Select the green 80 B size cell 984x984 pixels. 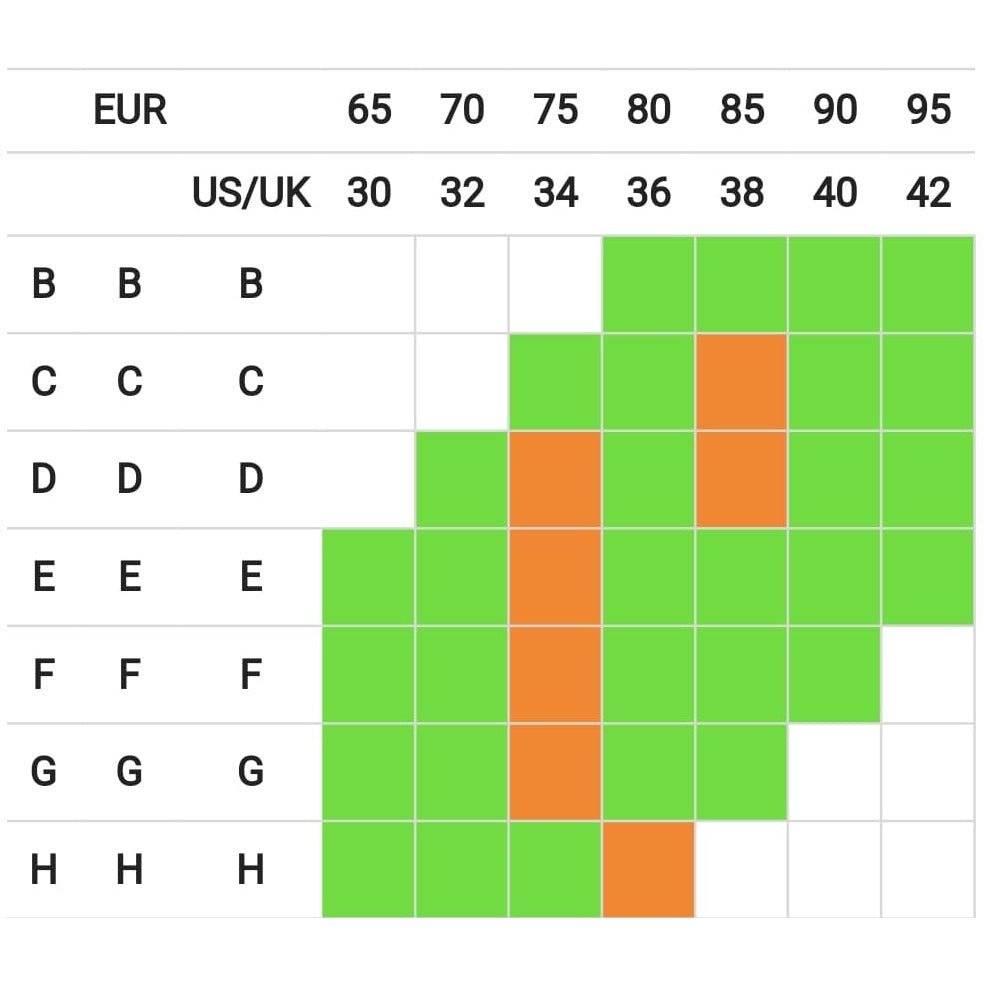(x=648, y=284)
